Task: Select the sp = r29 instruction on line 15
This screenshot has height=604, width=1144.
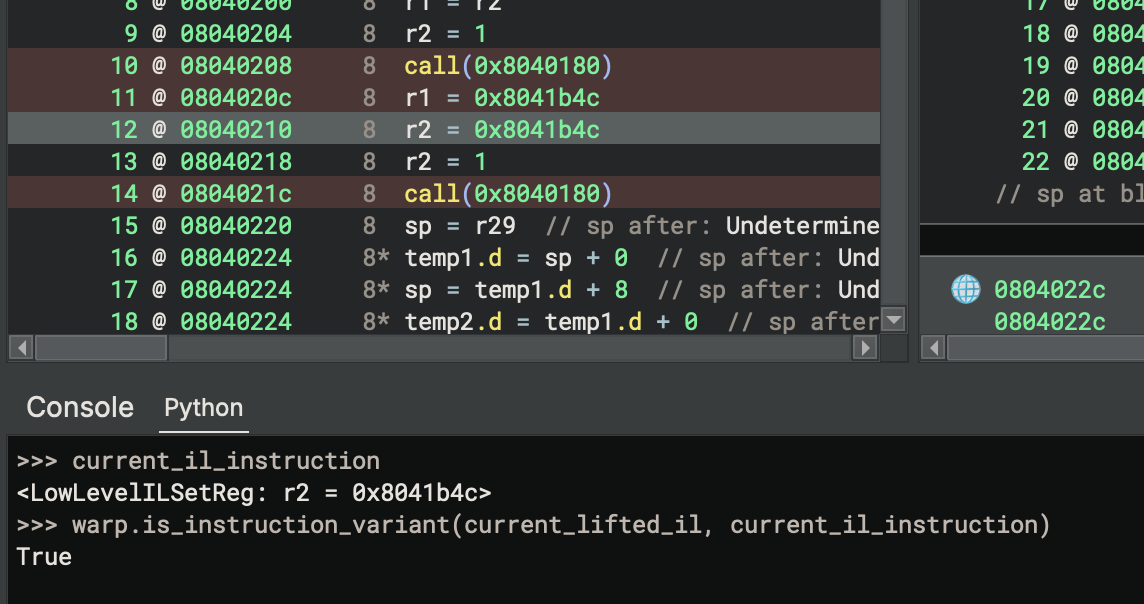Action: (x=462, y=226)
